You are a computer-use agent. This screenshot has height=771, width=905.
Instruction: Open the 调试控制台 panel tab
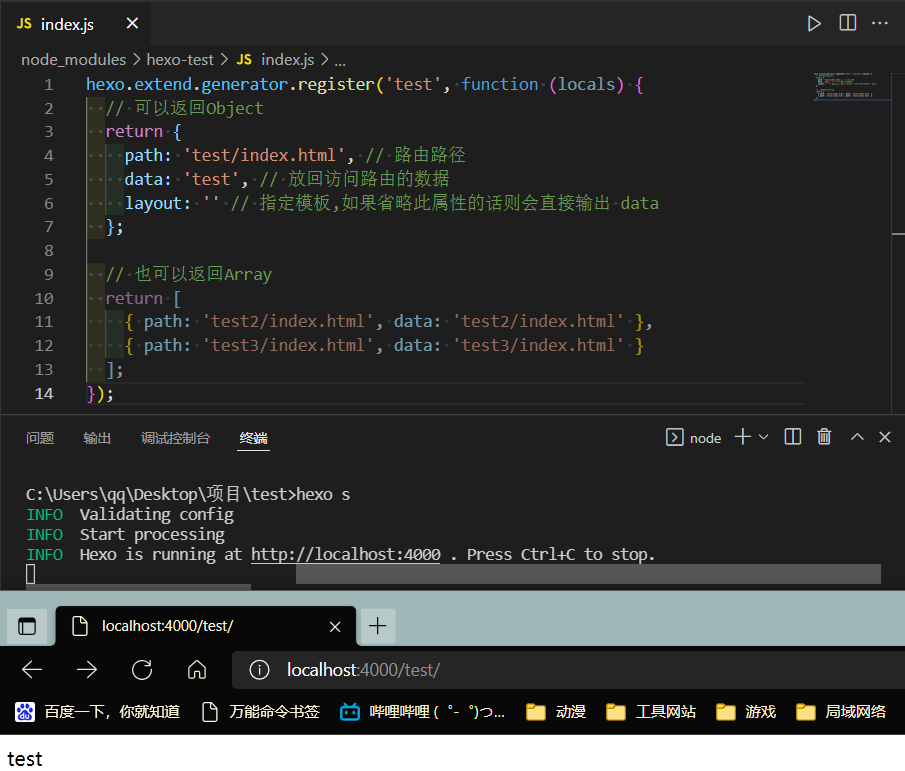pyautogui.click(x=175, y=438)
